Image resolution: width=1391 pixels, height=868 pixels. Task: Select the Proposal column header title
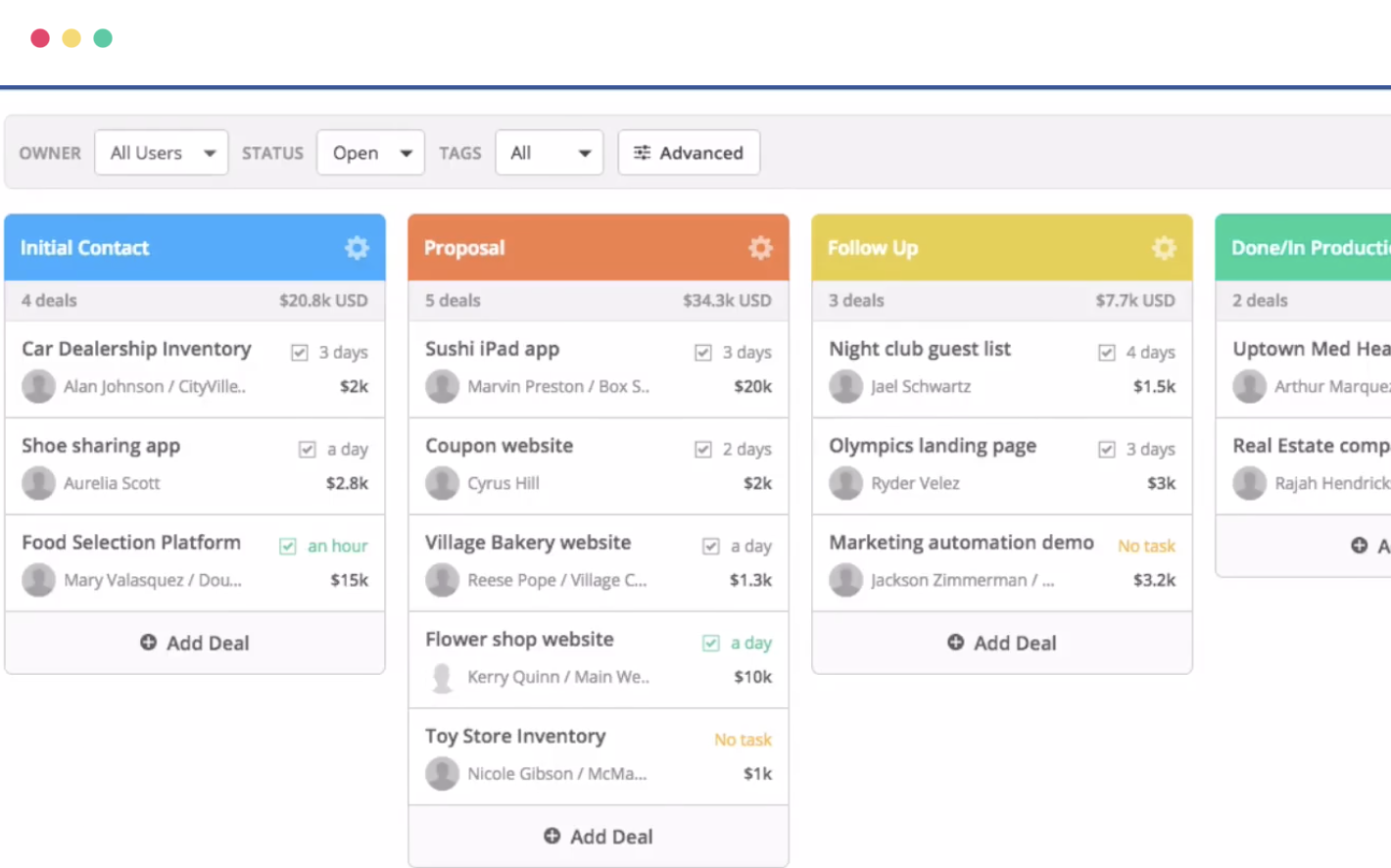point(464,248)
